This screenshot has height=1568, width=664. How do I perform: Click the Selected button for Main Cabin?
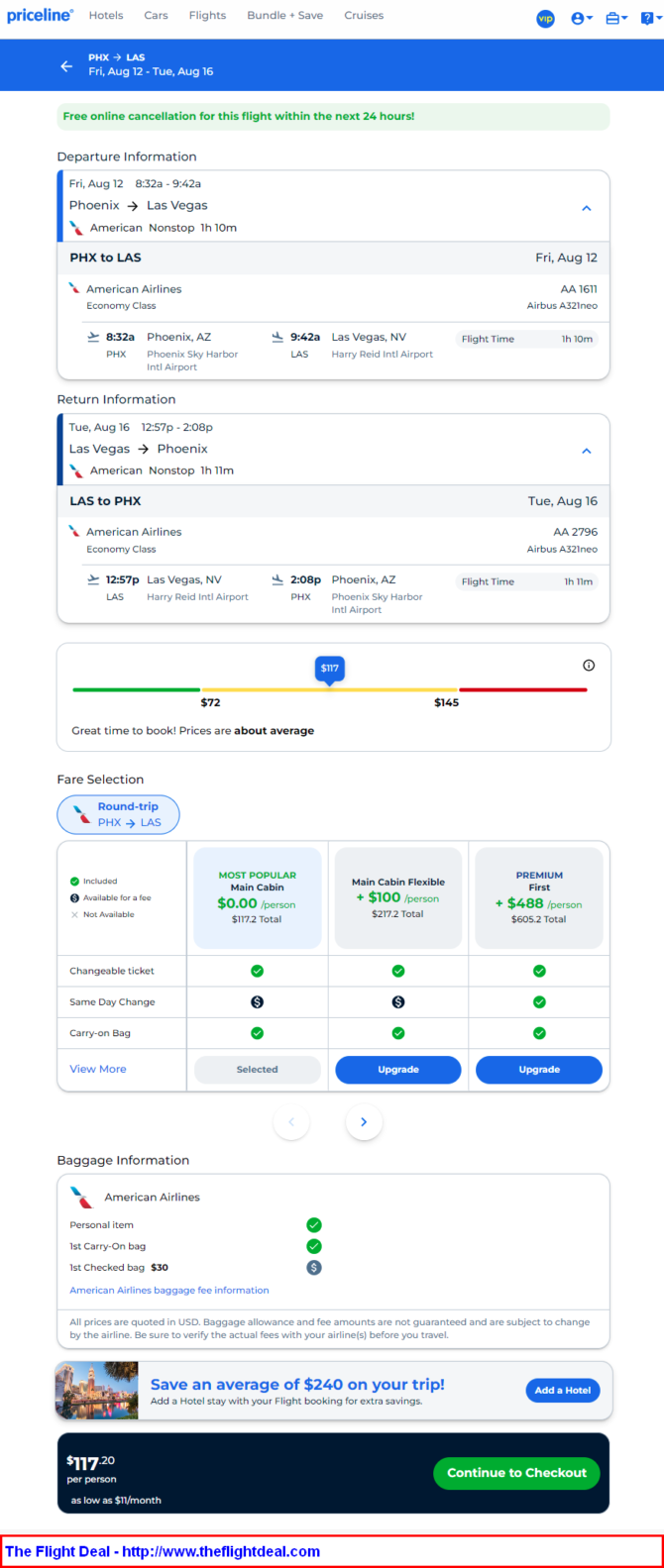pyautogui.click(x=257, y=1070)
